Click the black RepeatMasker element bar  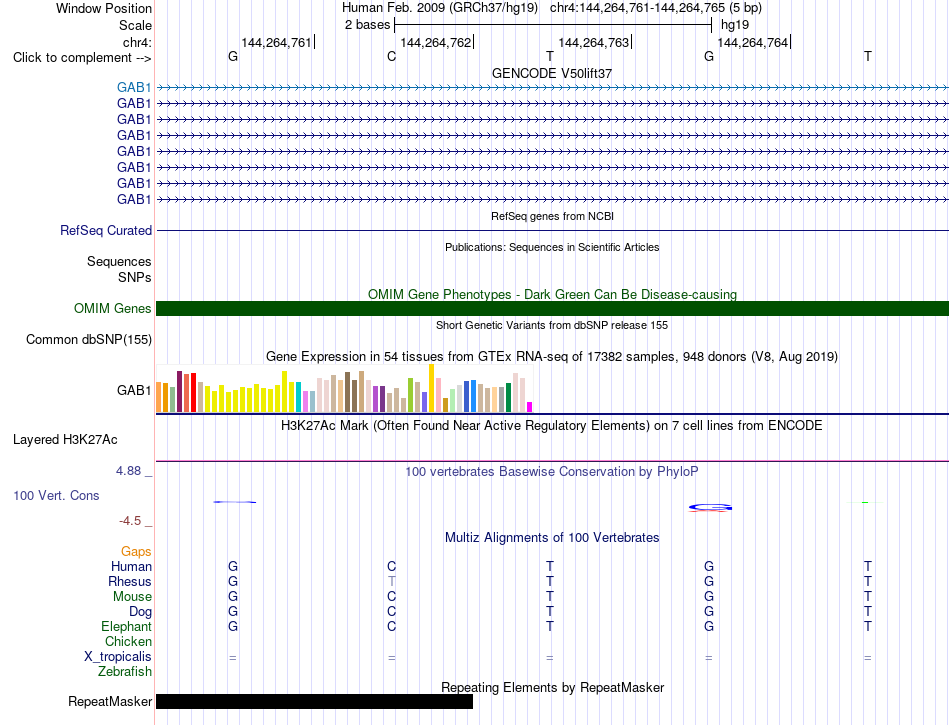pos(314,701)
